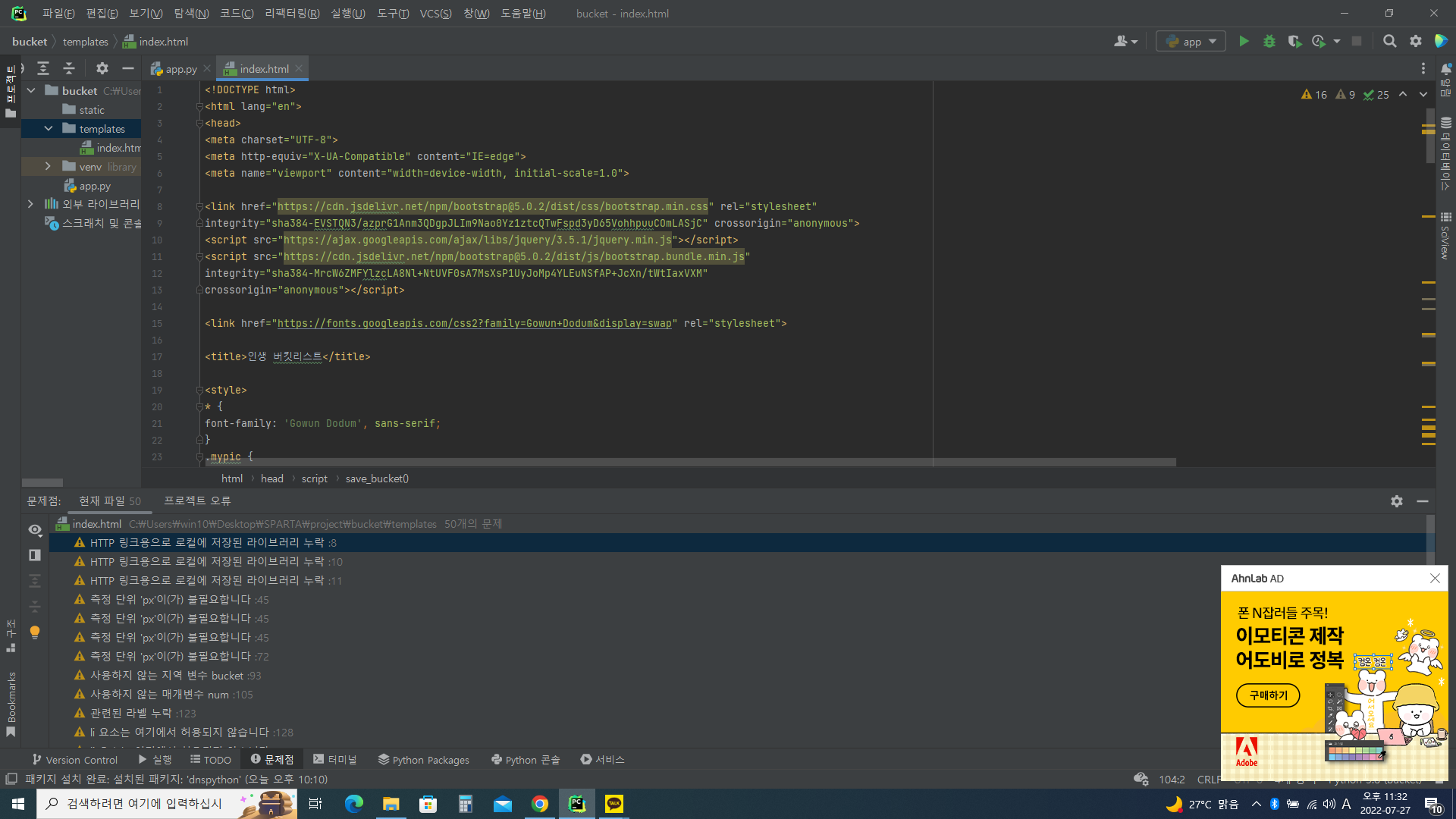This screenshot has width=1456, height=819.
Task: Open the SciView tool window
Action: (x=1445, y=235)
